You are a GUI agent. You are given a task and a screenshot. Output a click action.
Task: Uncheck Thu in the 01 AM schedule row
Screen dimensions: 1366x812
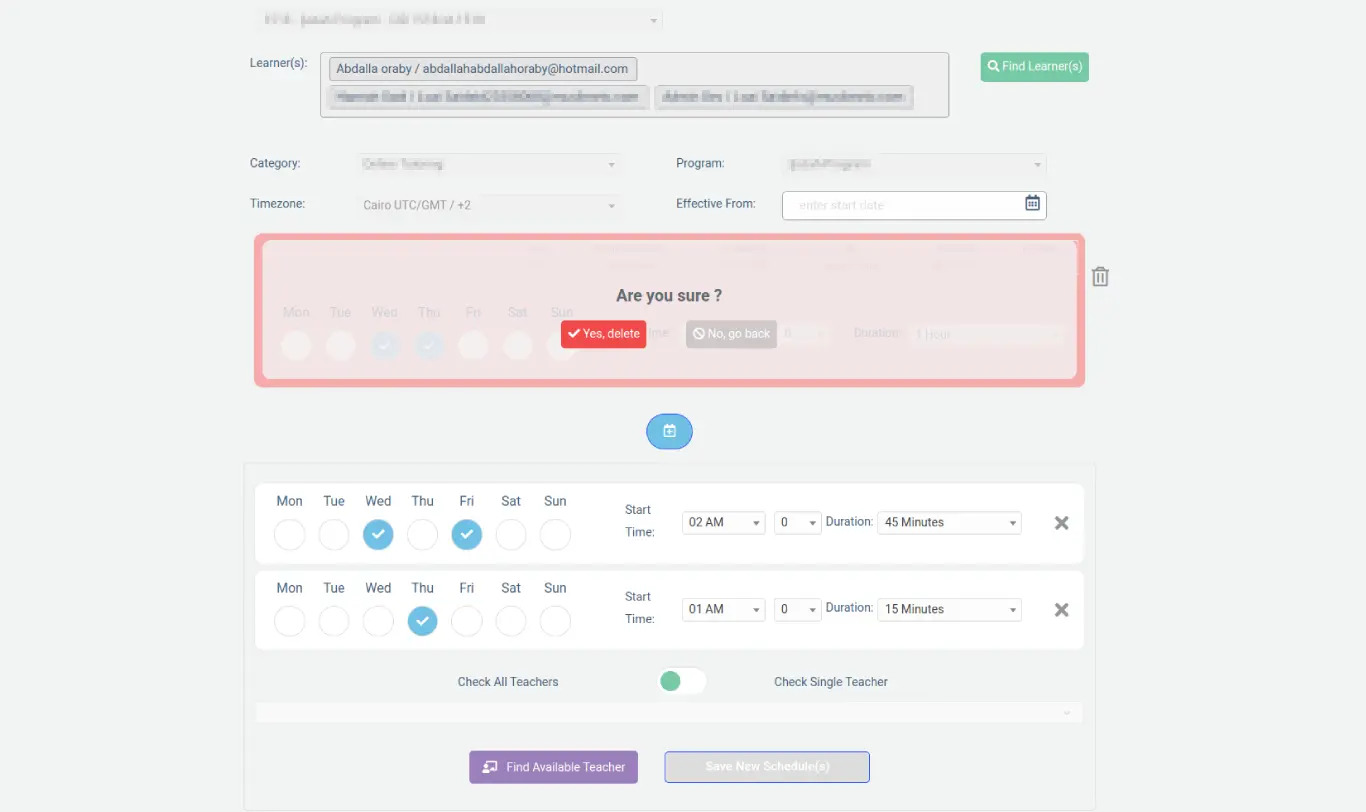(x=422, y=622)
